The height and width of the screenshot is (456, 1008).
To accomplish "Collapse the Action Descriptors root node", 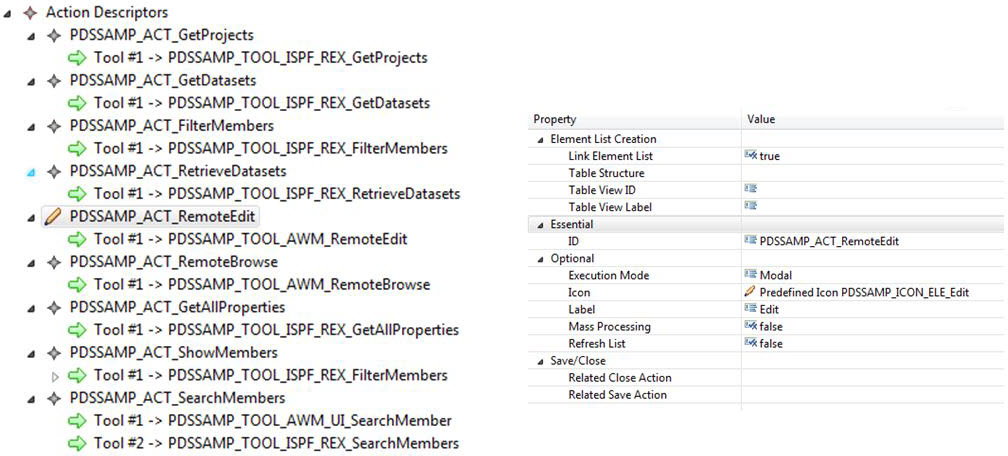I will coord(8,14).
